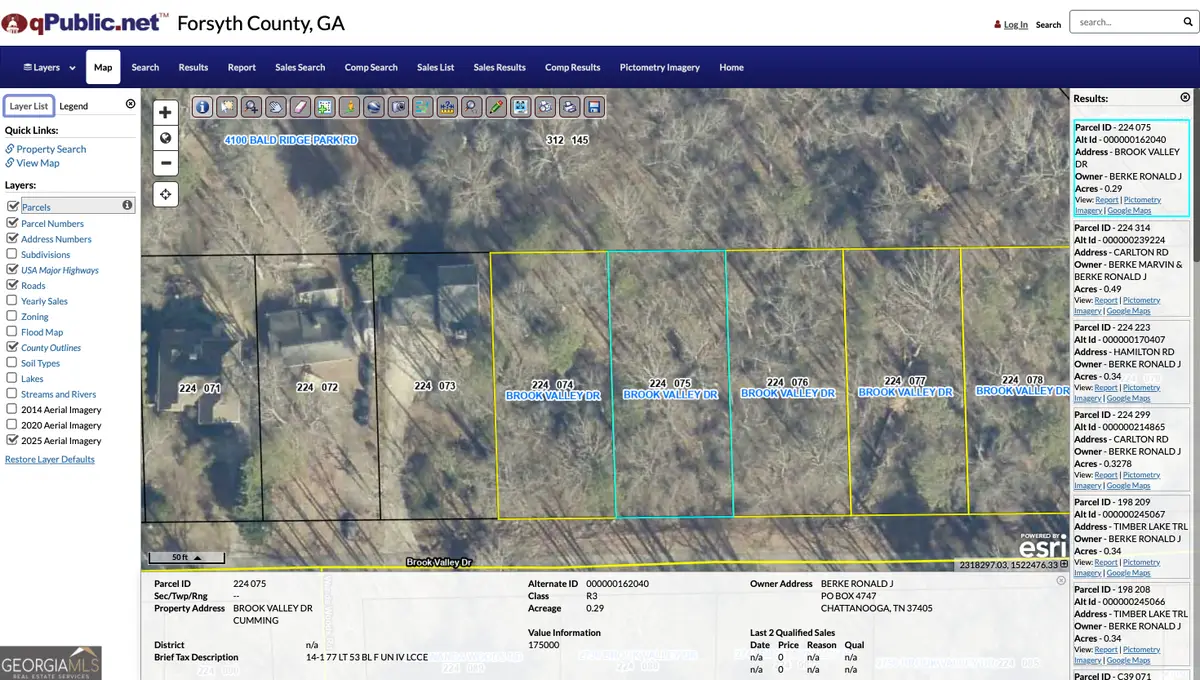Turn on the Flood Map layer
The image size is (1200, 680).
(10, 331)
